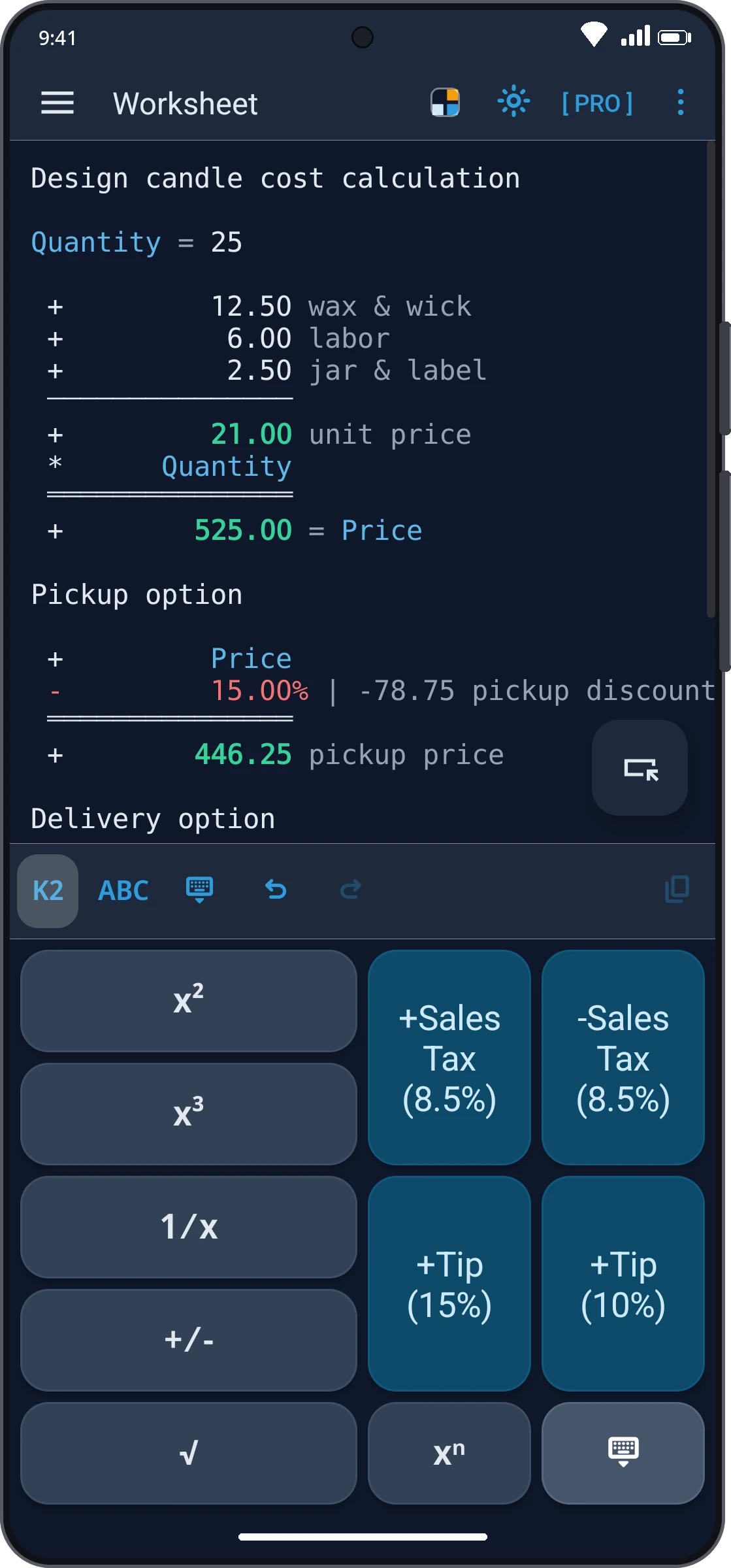Image resolution: width=731 pixels, height=1568 pixels.
Task: Open the hamburger navigation menu
Action: (57, 103)
